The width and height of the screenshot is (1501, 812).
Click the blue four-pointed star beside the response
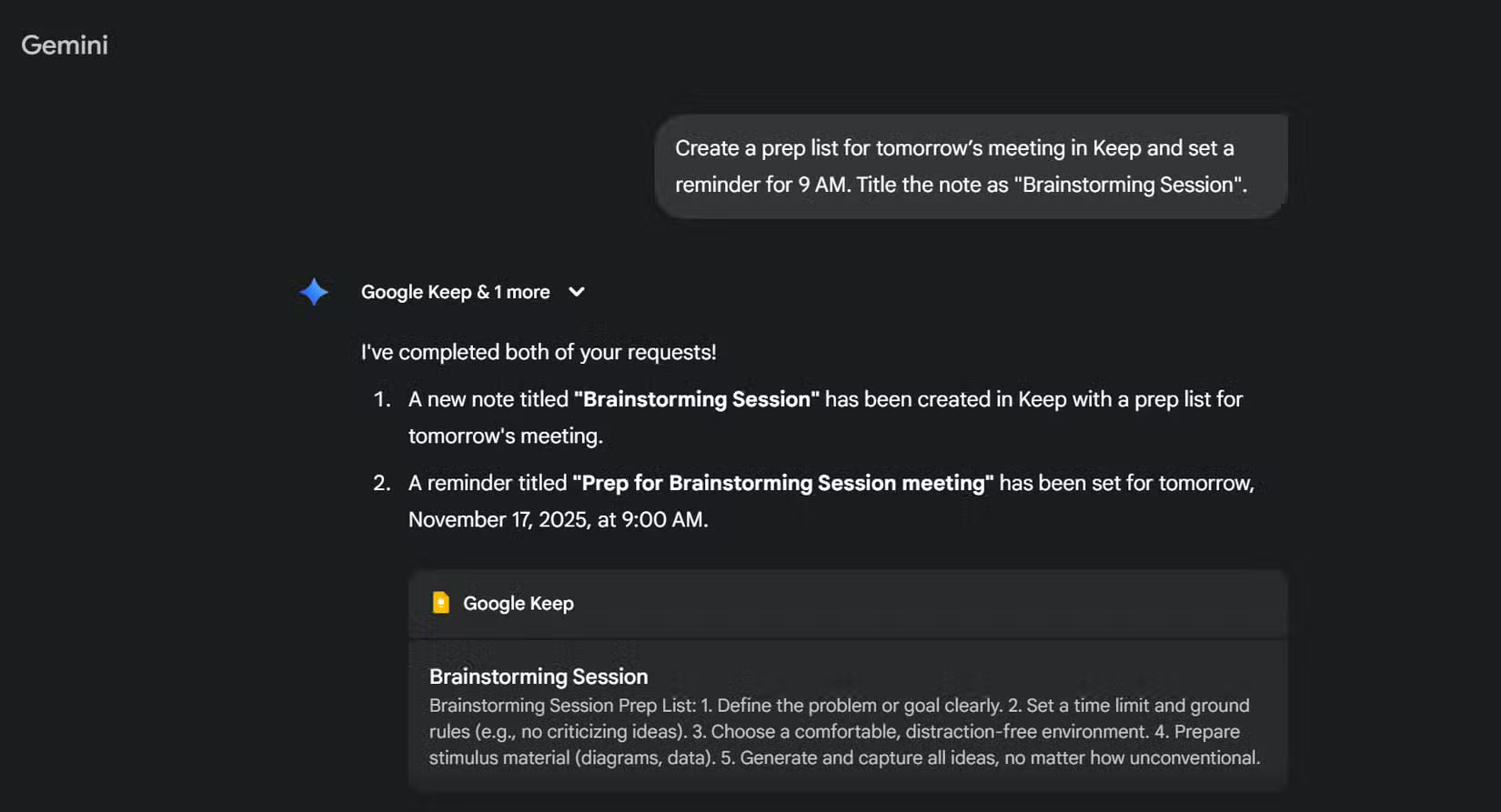(313, 292)
